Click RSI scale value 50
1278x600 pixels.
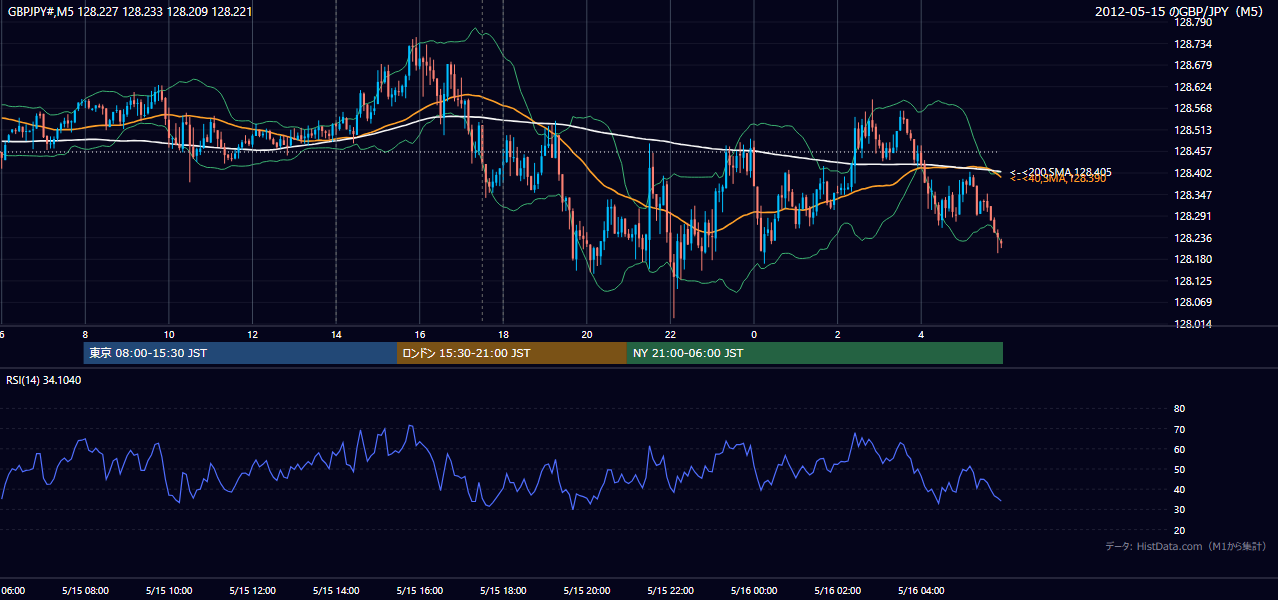[1179, 470]
